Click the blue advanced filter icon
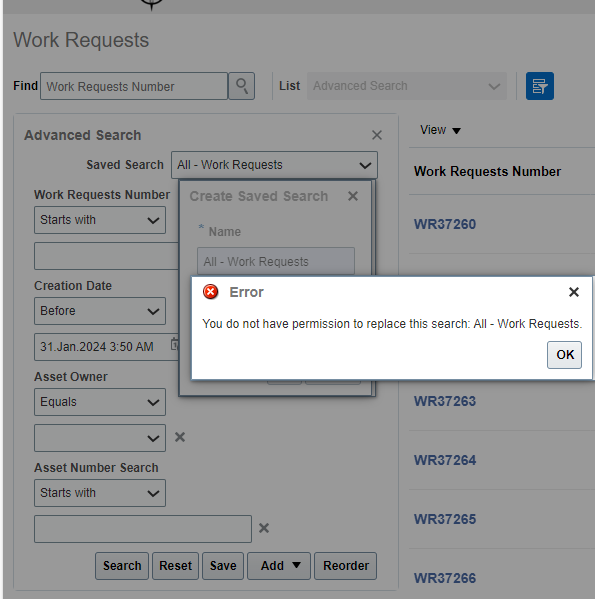Image resolution: width=595 pixels, height=599 pixels. point(540,86)
